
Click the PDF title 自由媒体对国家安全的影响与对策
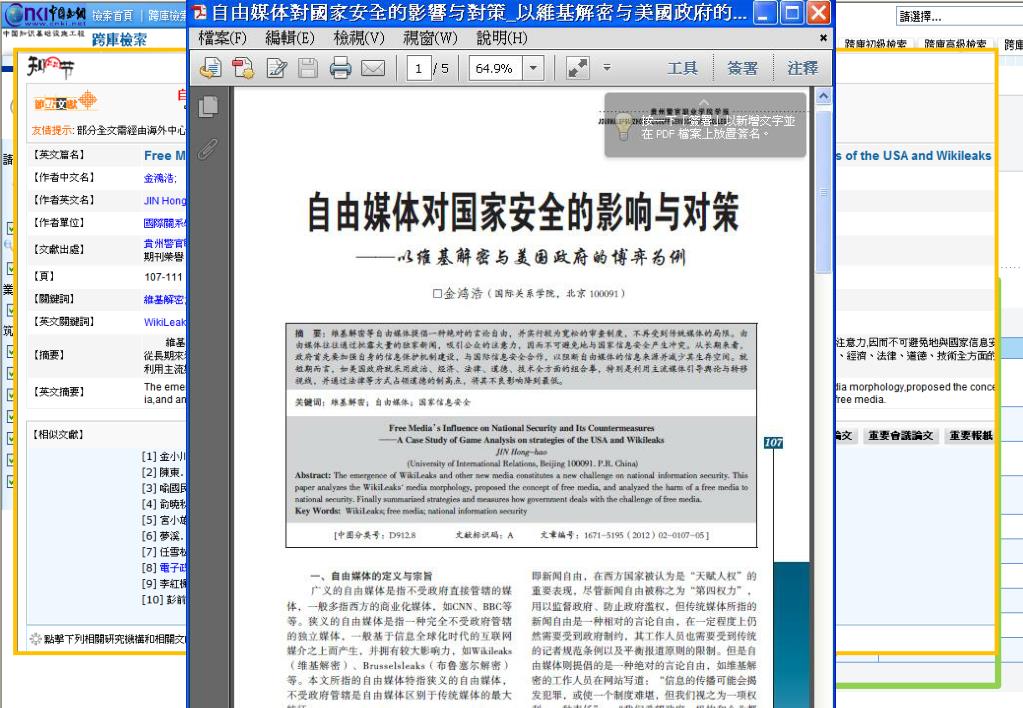(523, 212)
